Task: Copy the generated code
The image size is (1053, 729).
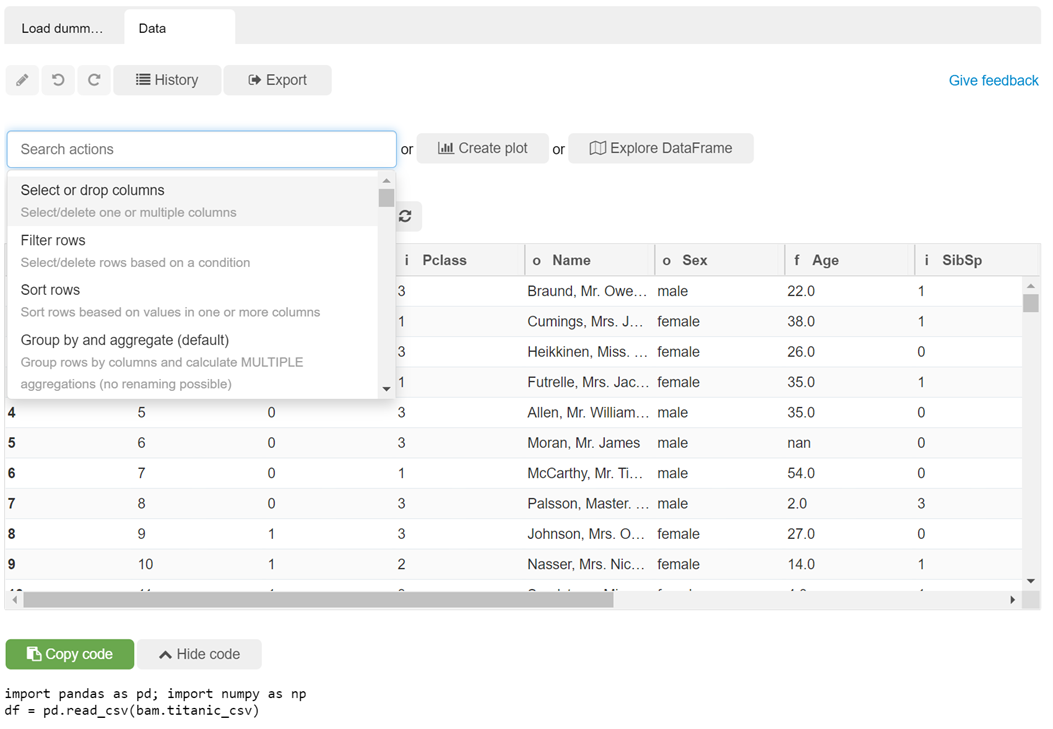Action: pos(70,654)
